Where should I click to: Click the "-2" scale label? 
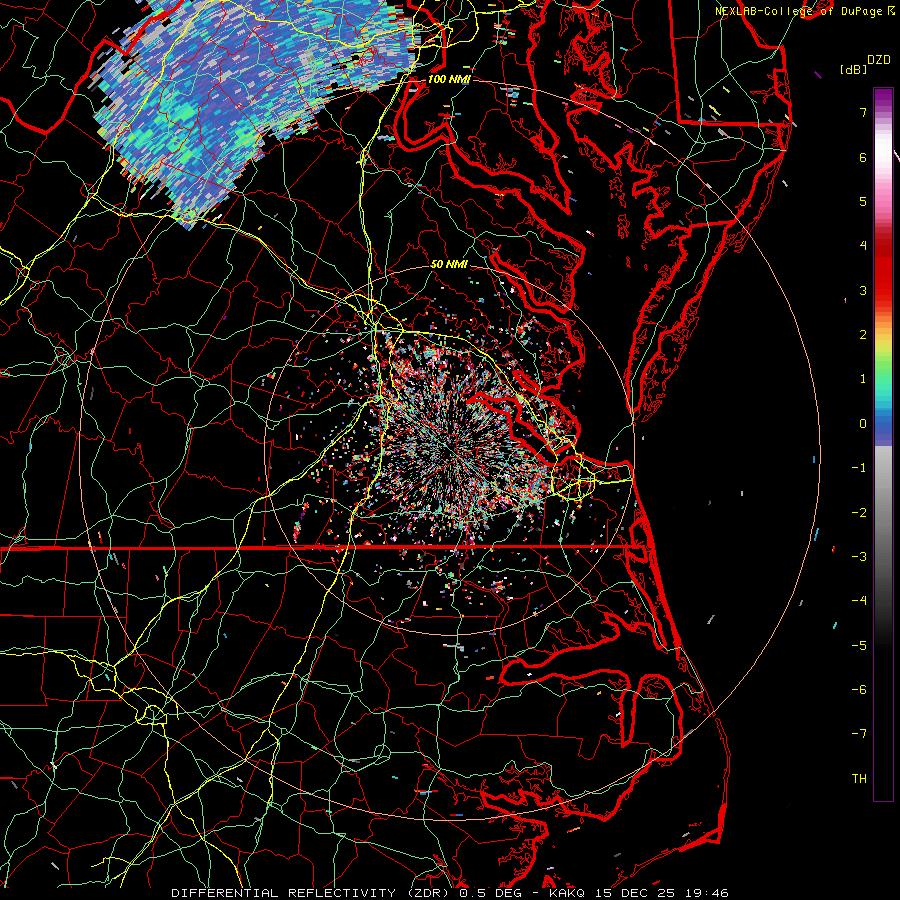[859, 513]
